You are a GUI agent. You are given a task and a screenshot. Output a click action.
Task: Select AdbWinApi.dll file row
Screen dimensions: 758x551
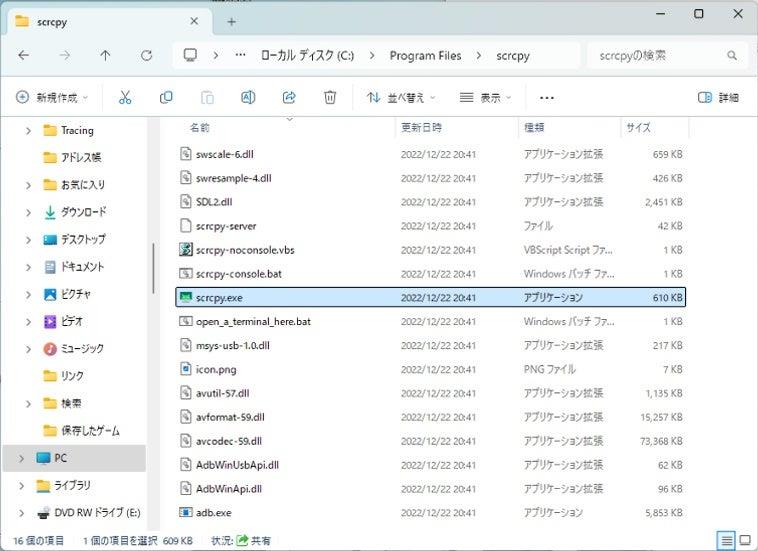(x=431, y=489)
